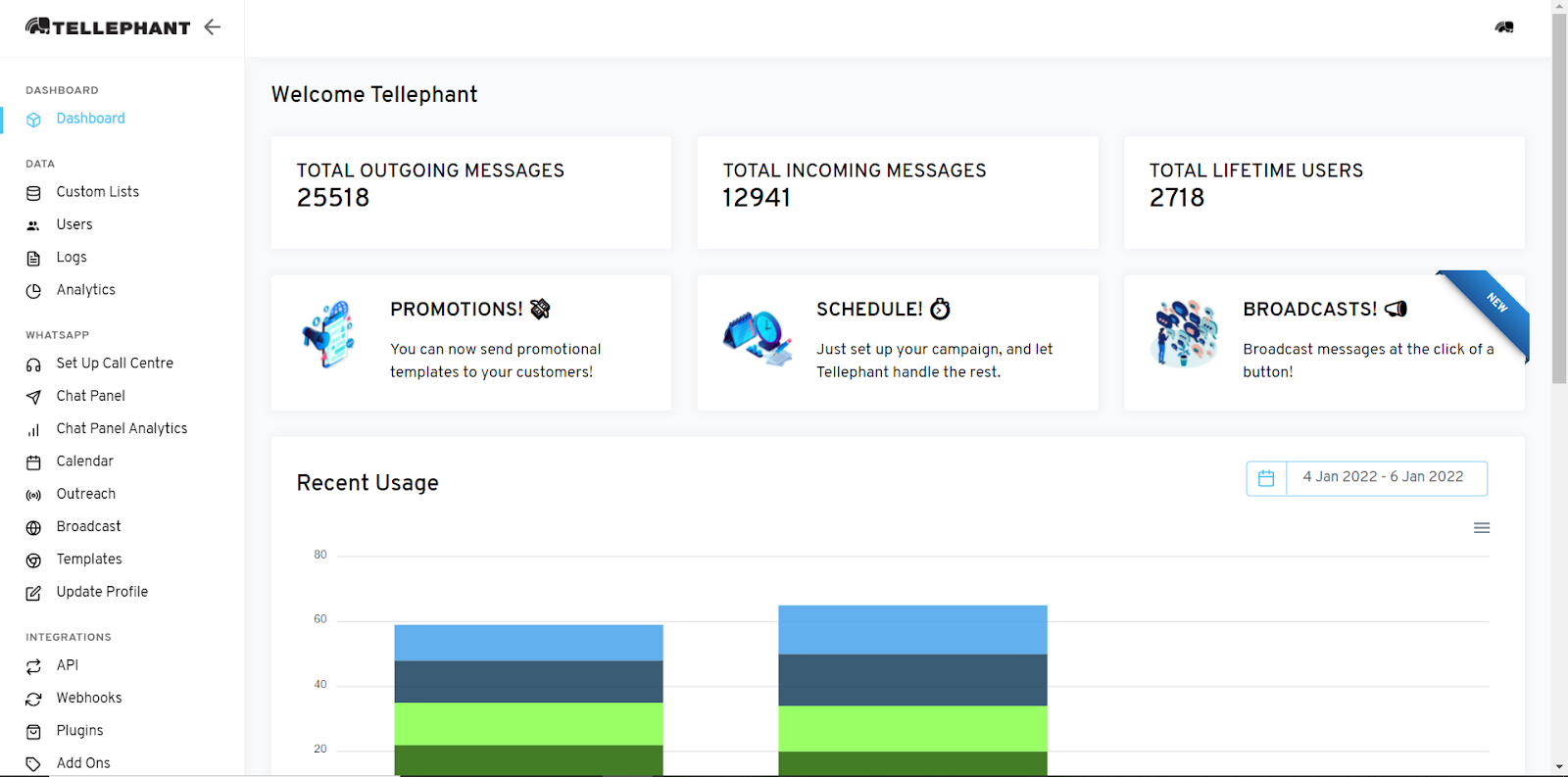Navigate to Analytics in the sidebar
1568x777 pixels.
point(86,290)
